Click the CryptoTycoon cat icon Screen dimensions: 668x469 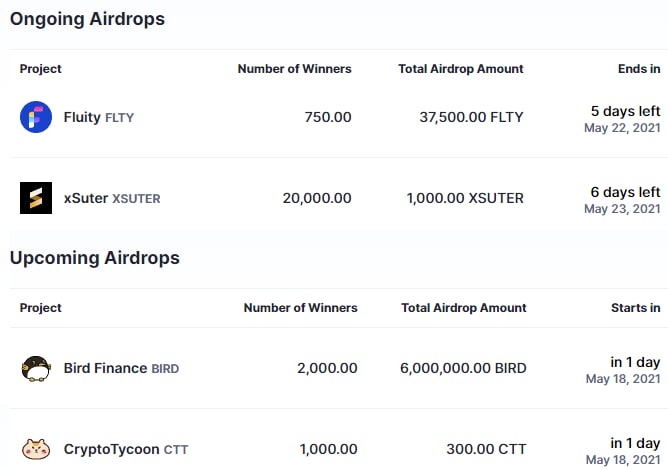pos(36,449)
